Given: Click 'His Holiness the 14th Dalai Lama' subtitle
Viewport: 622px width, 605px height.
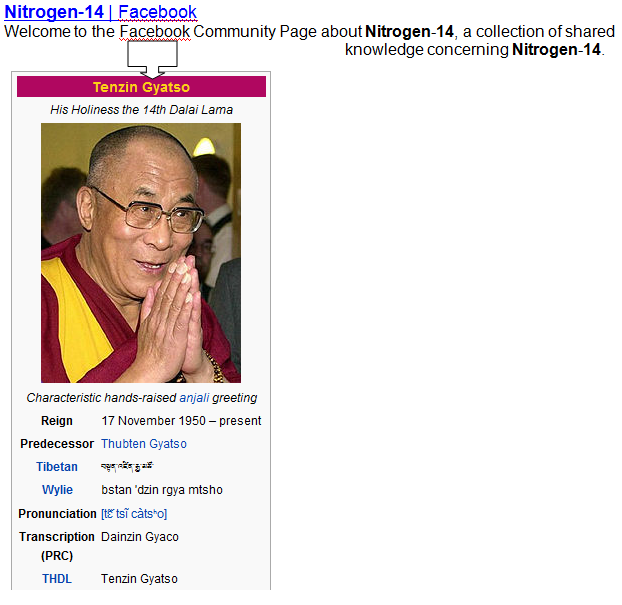Looking at the screenshot, I should [x=141, y=109].
